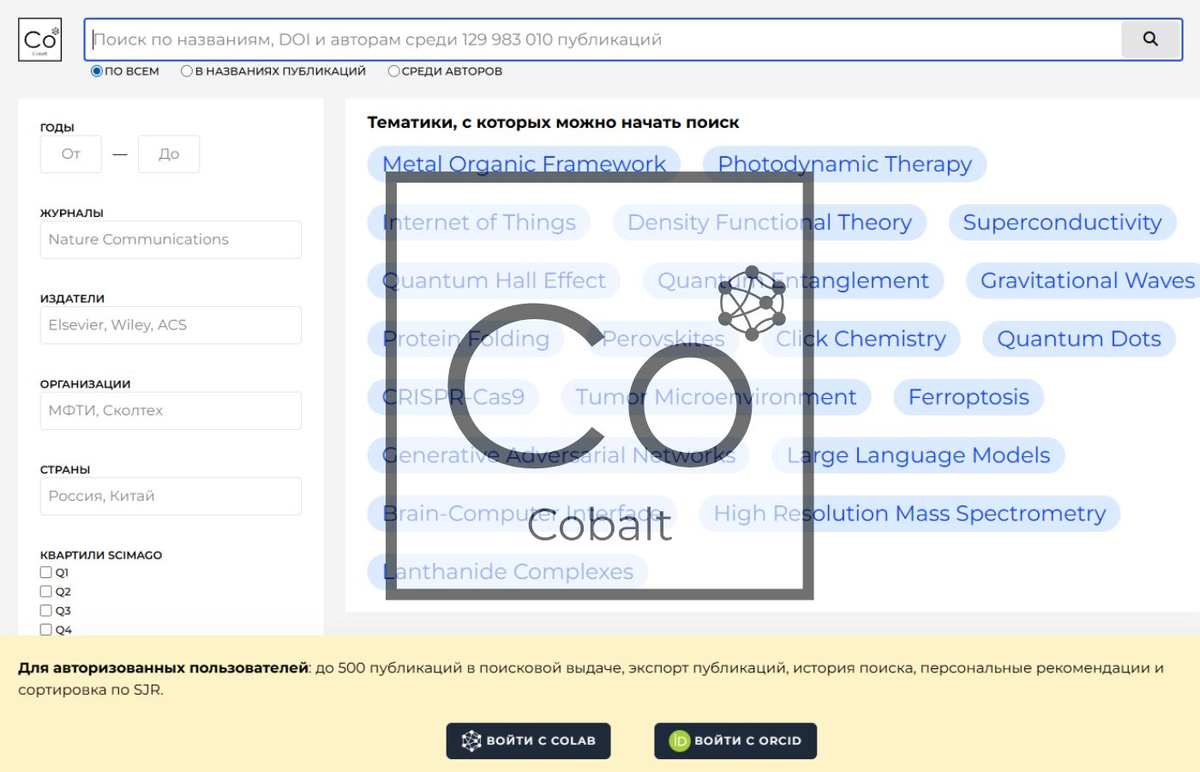Focus the main publication search field
The width and height of the screenshot is (1200, 772).
point(603,40)
